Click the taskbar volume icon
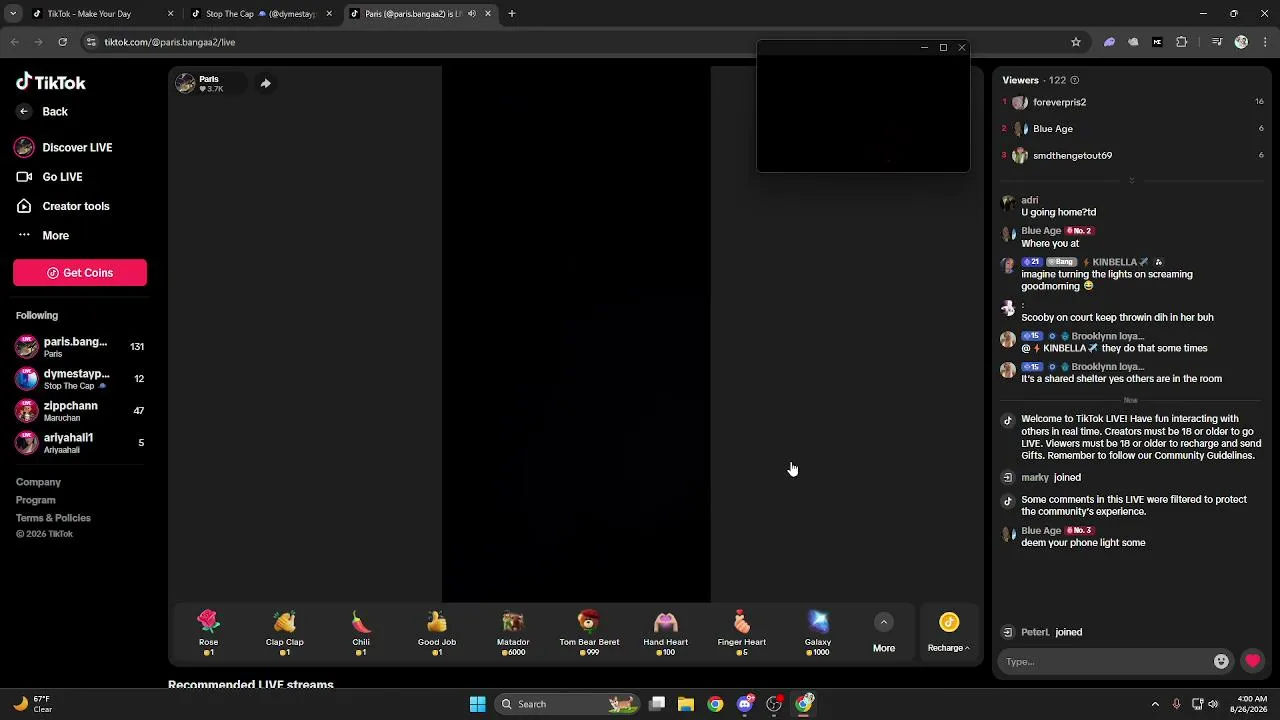Viewport: 1280px width, 720px height. (x=1213, y=704)
